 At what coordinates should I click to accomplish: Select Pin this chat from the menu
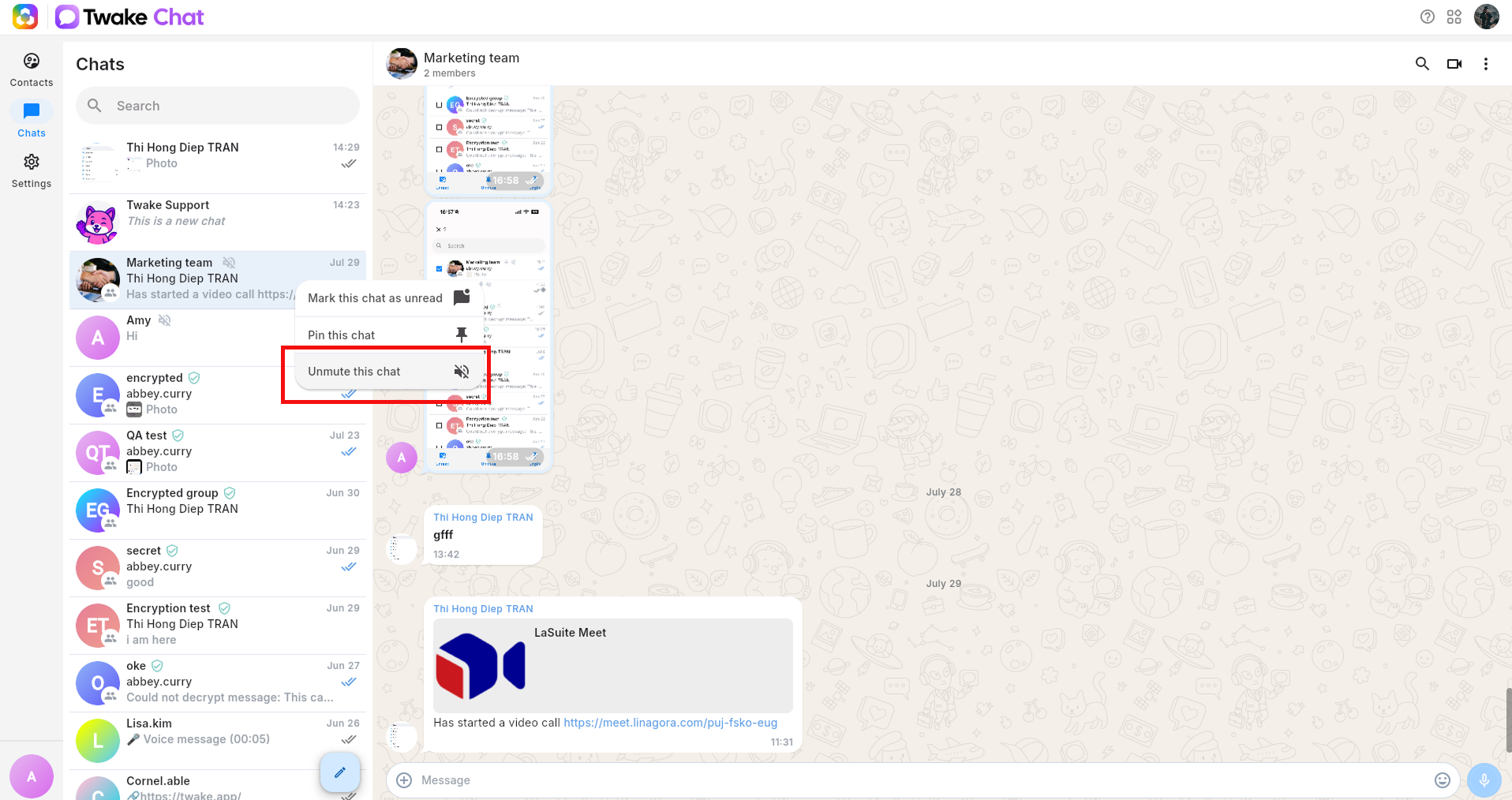[x=389, y=335]
